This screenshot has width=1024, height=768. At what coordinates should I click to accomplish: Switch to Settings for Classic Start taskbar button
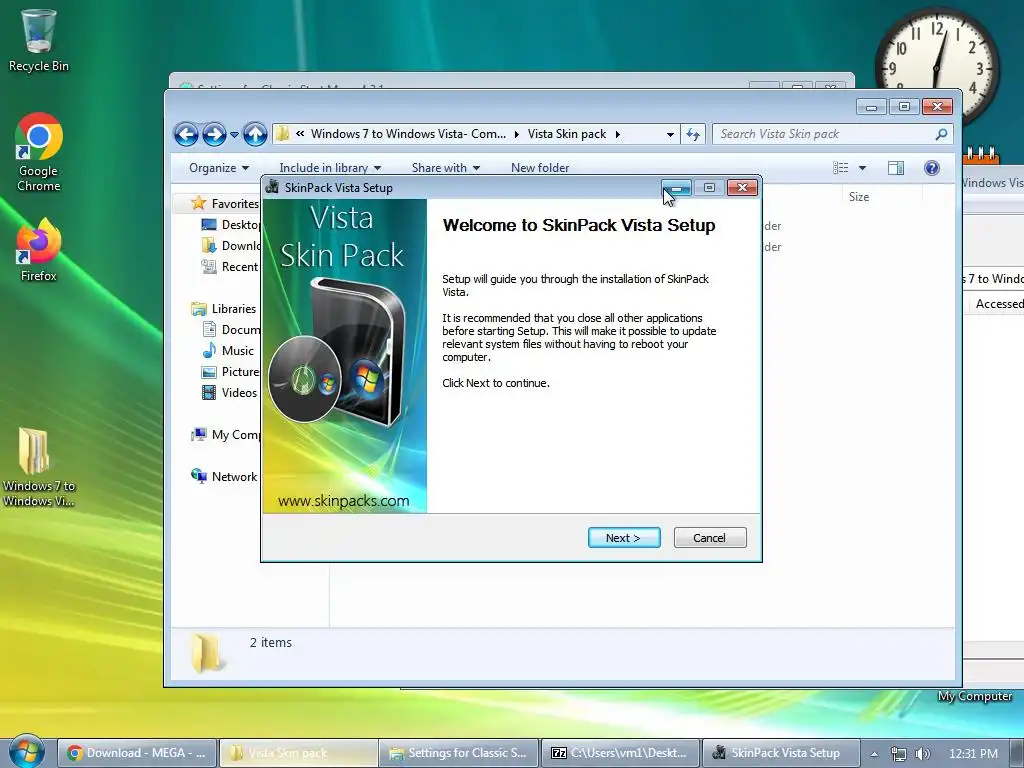click(458, 753)
